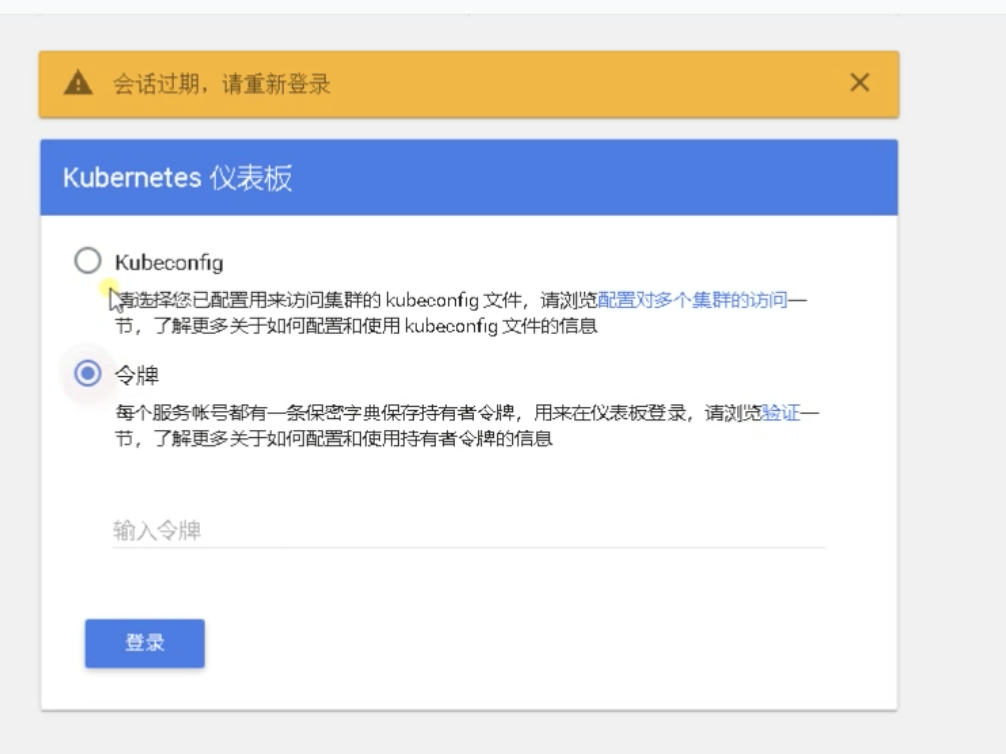The width and height of the screenshot is (1006, 754).
Task: Select the Kubeconfig radio button
Action: (88, 261)
